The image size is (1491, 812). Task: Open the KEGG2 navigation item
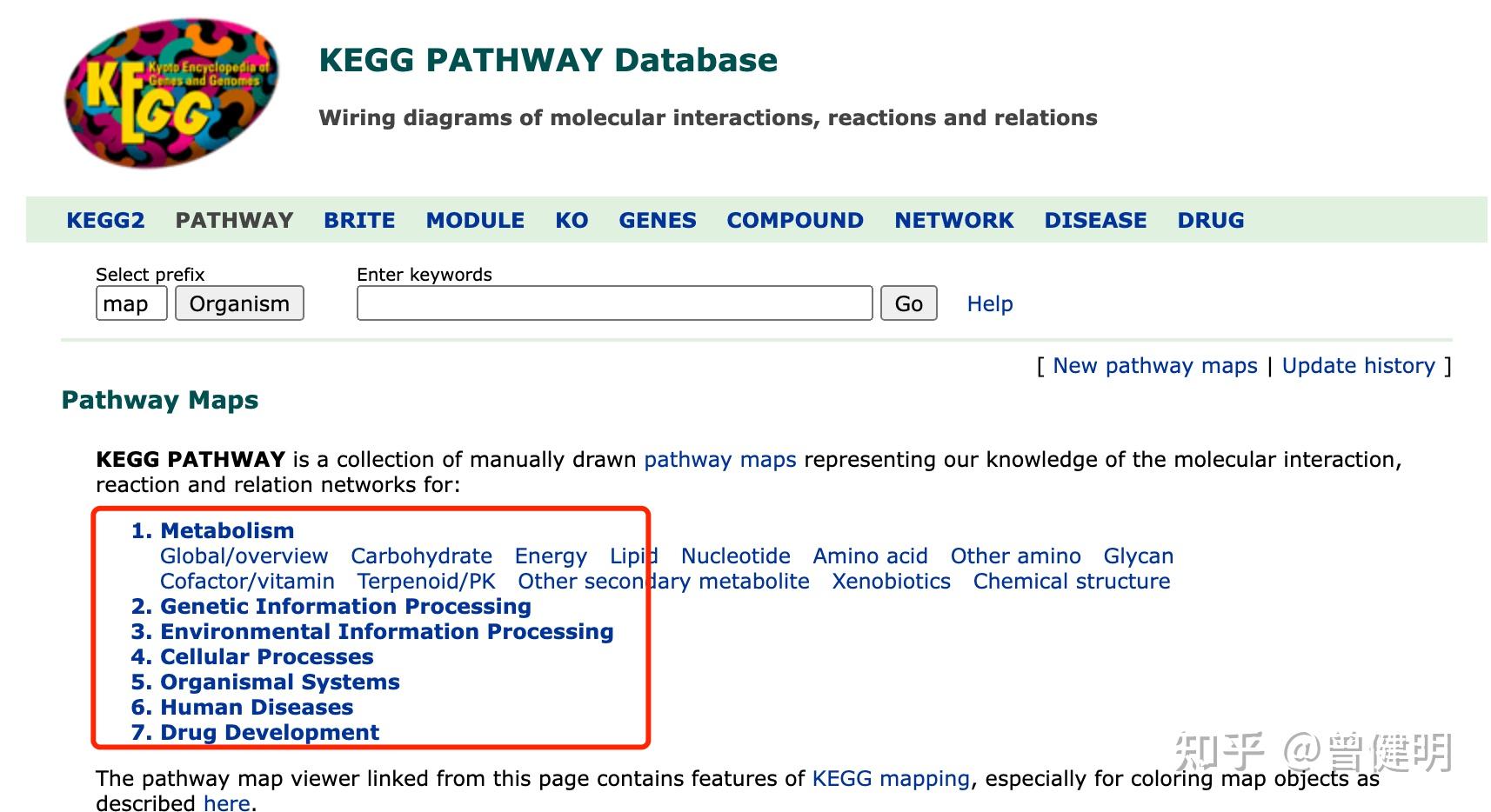point(105,221)
